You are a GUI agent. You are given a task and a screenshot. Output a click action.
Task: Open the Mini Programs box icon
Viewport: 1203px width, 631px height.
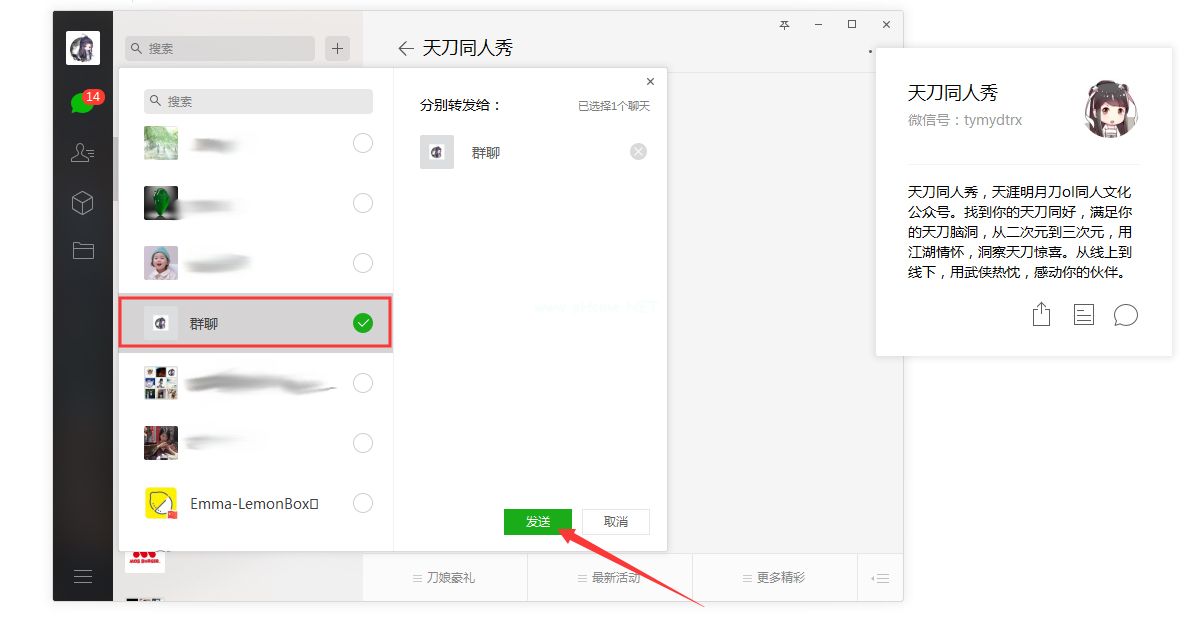[x=83, y=203]
